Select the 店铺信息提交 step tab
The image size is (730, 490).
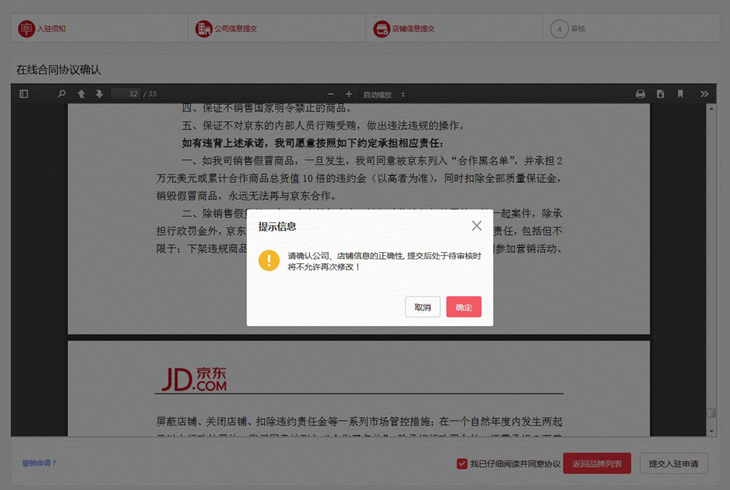(x=454, y=29)
